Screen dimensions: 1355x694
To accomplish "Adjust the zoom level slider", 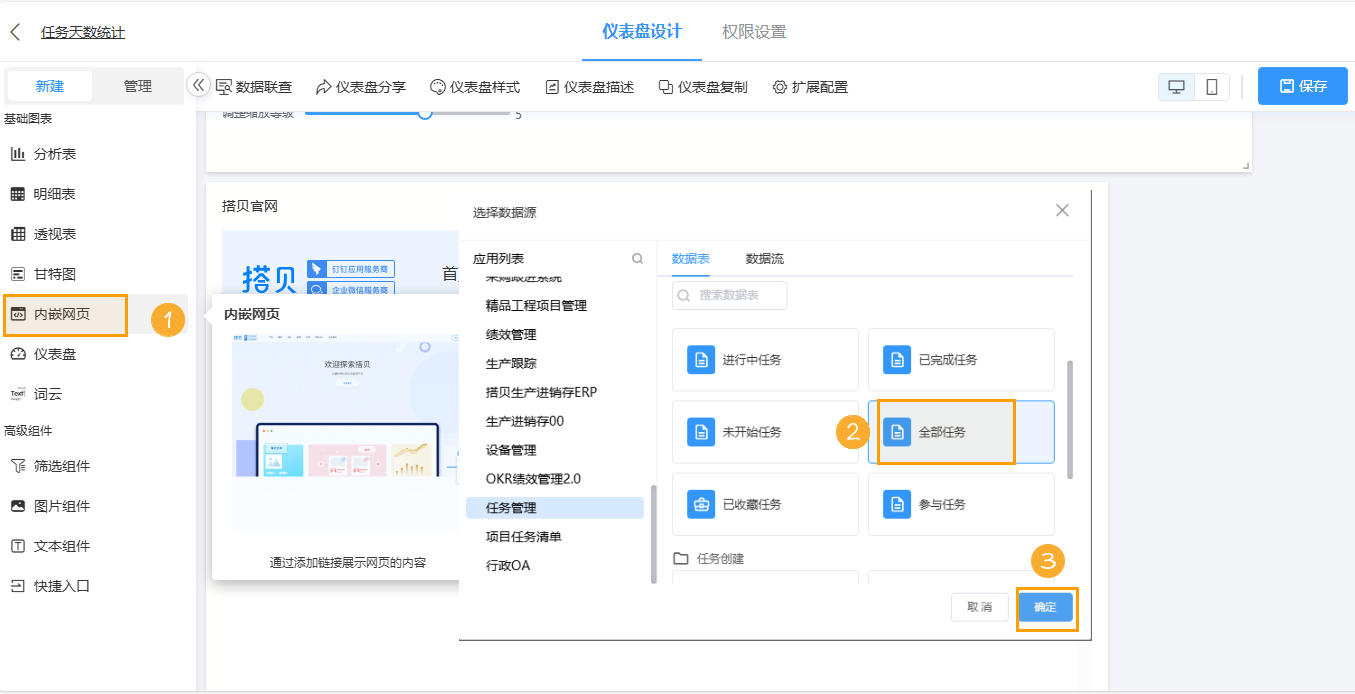I will pos(424,114).
